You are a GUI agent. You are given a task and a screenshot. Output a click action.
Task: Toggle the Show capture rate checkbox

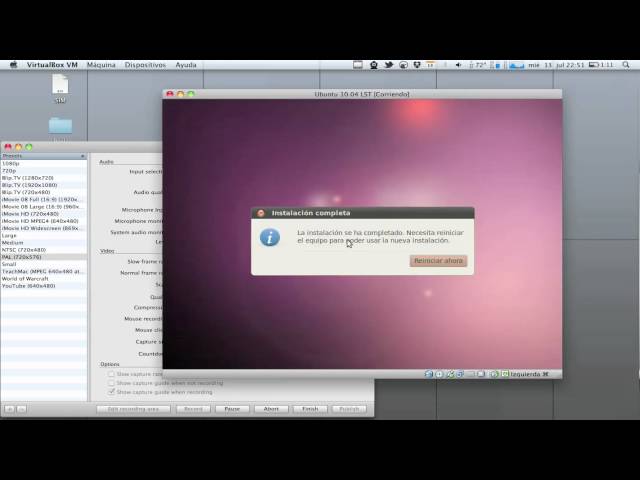tap(111, 374)
